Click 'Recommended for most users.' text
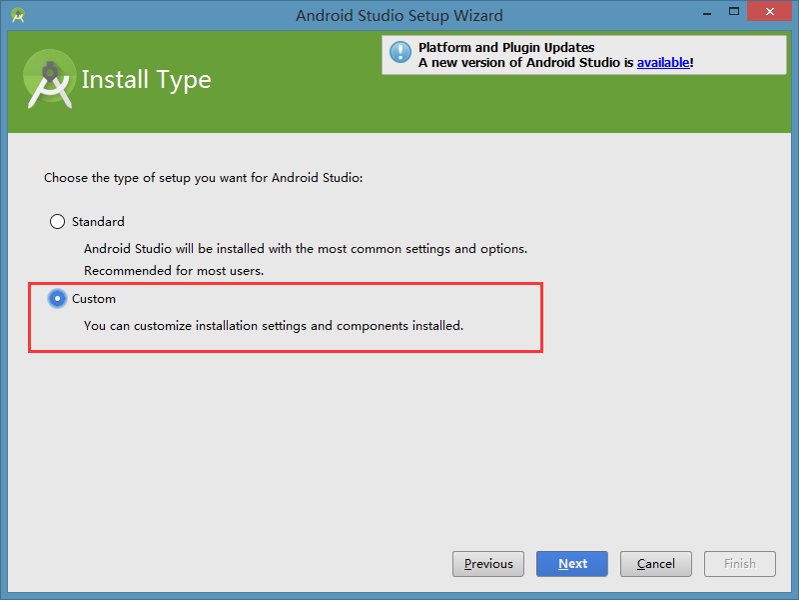The image size is (799, 600). click(x=174, y=271)
